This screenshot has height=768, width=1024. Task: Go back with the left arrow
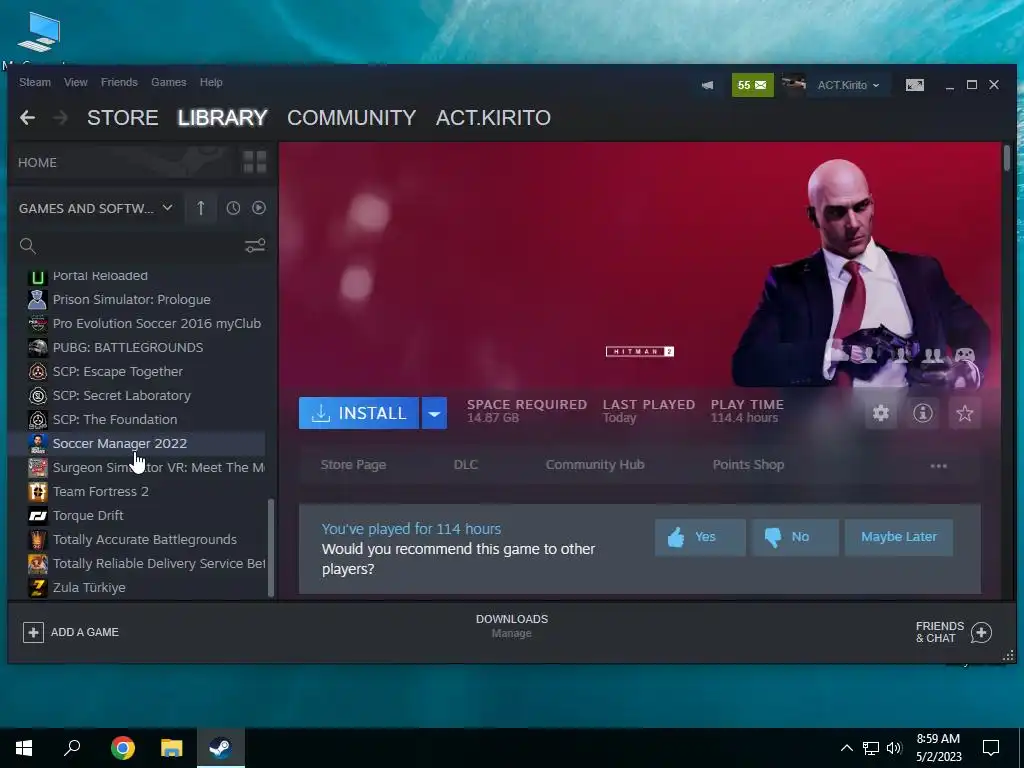pyautogui.click(x=27, y=118)
